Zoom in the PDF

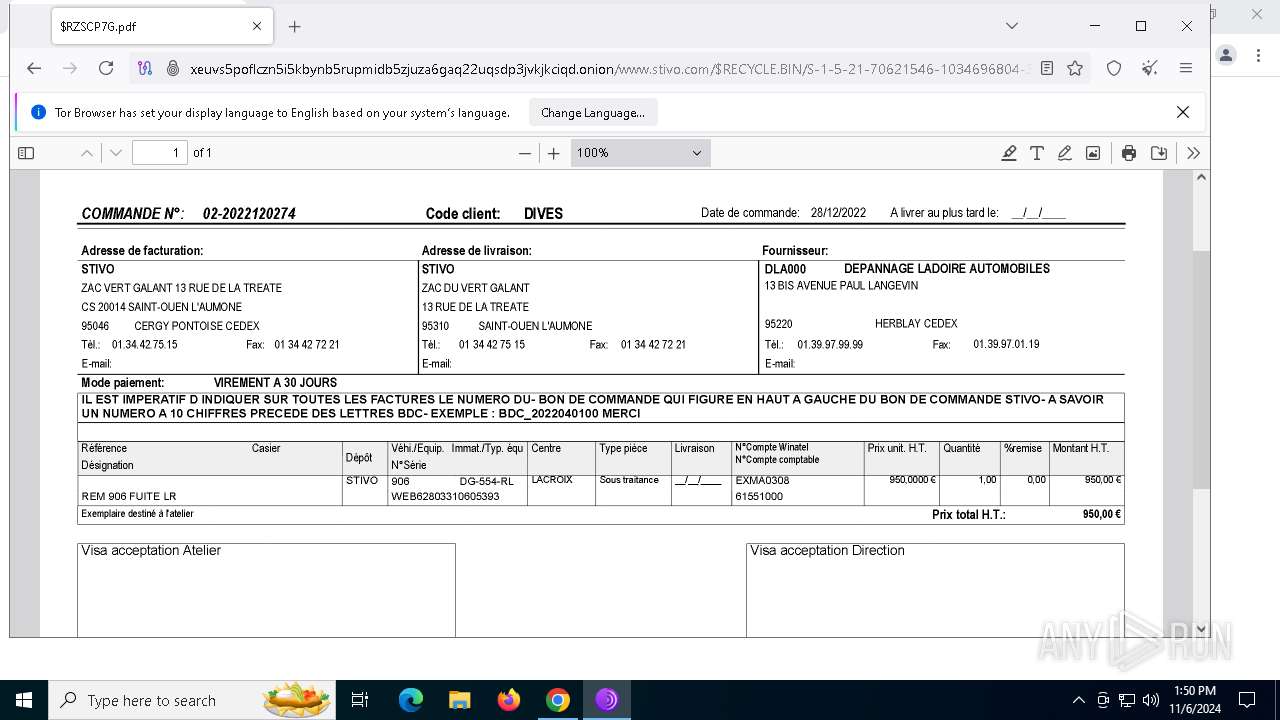coord(554,153)
